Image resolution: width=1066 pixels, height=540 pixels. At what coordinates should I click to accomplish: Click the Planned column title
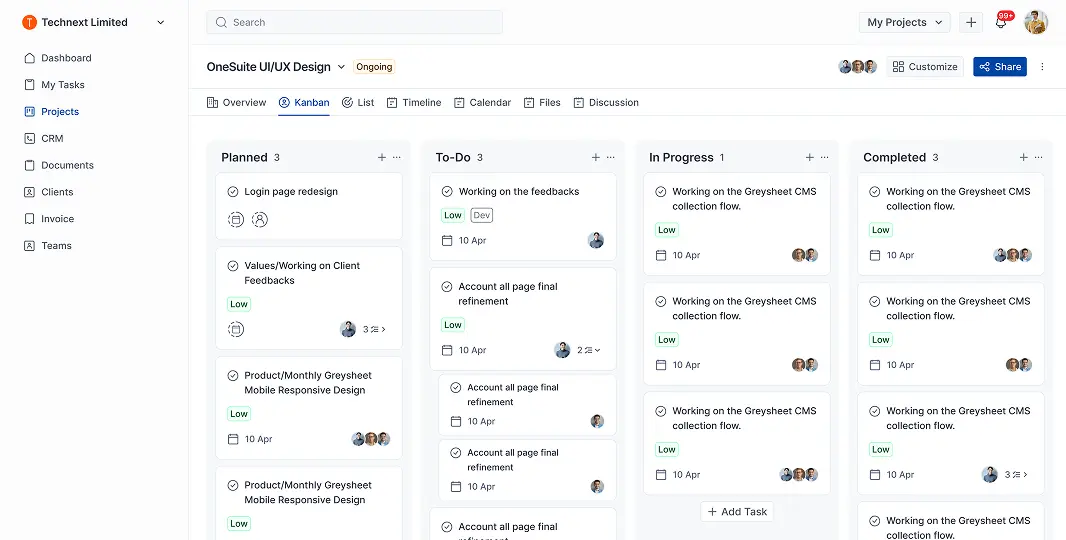tap(244, 157)
